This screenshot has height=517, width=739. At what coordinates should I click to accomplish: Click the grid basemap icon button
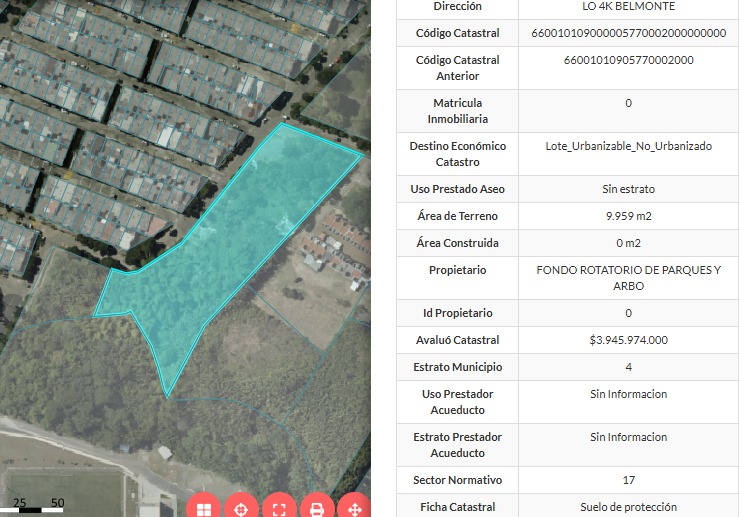[x=204, y=508]
